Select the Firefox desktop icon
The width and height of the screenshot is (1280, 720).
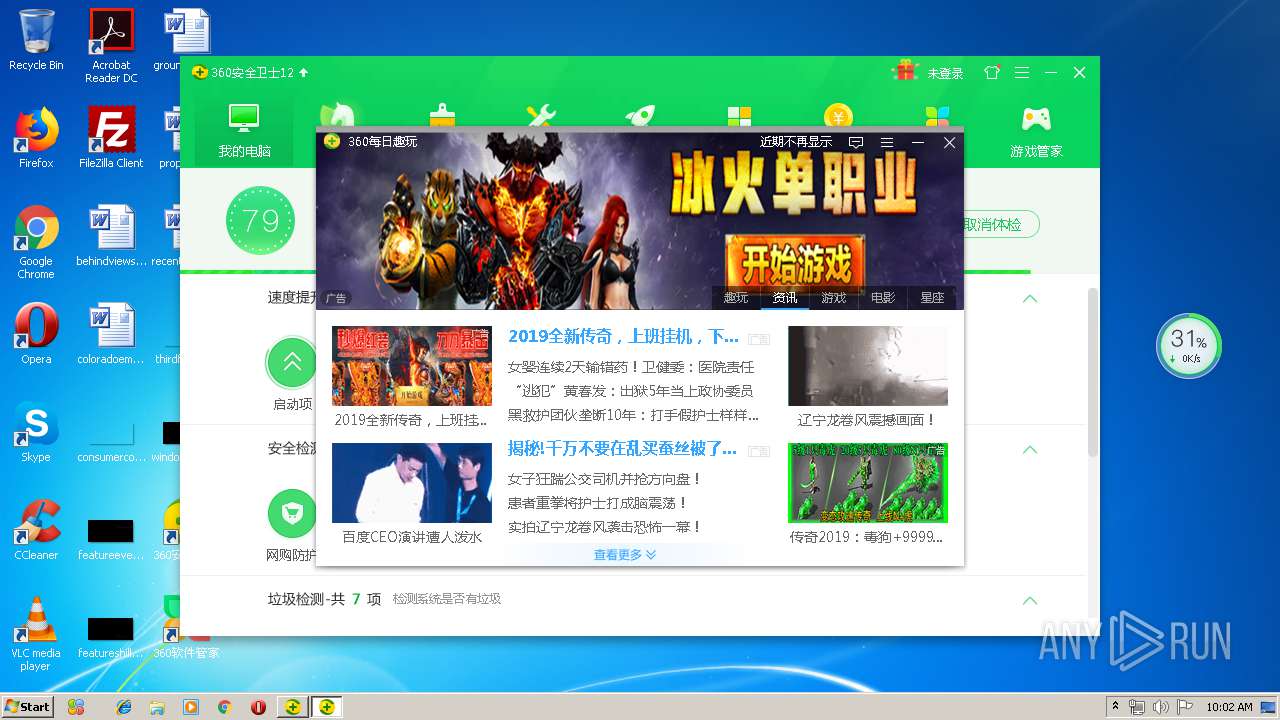click(36, 138)
